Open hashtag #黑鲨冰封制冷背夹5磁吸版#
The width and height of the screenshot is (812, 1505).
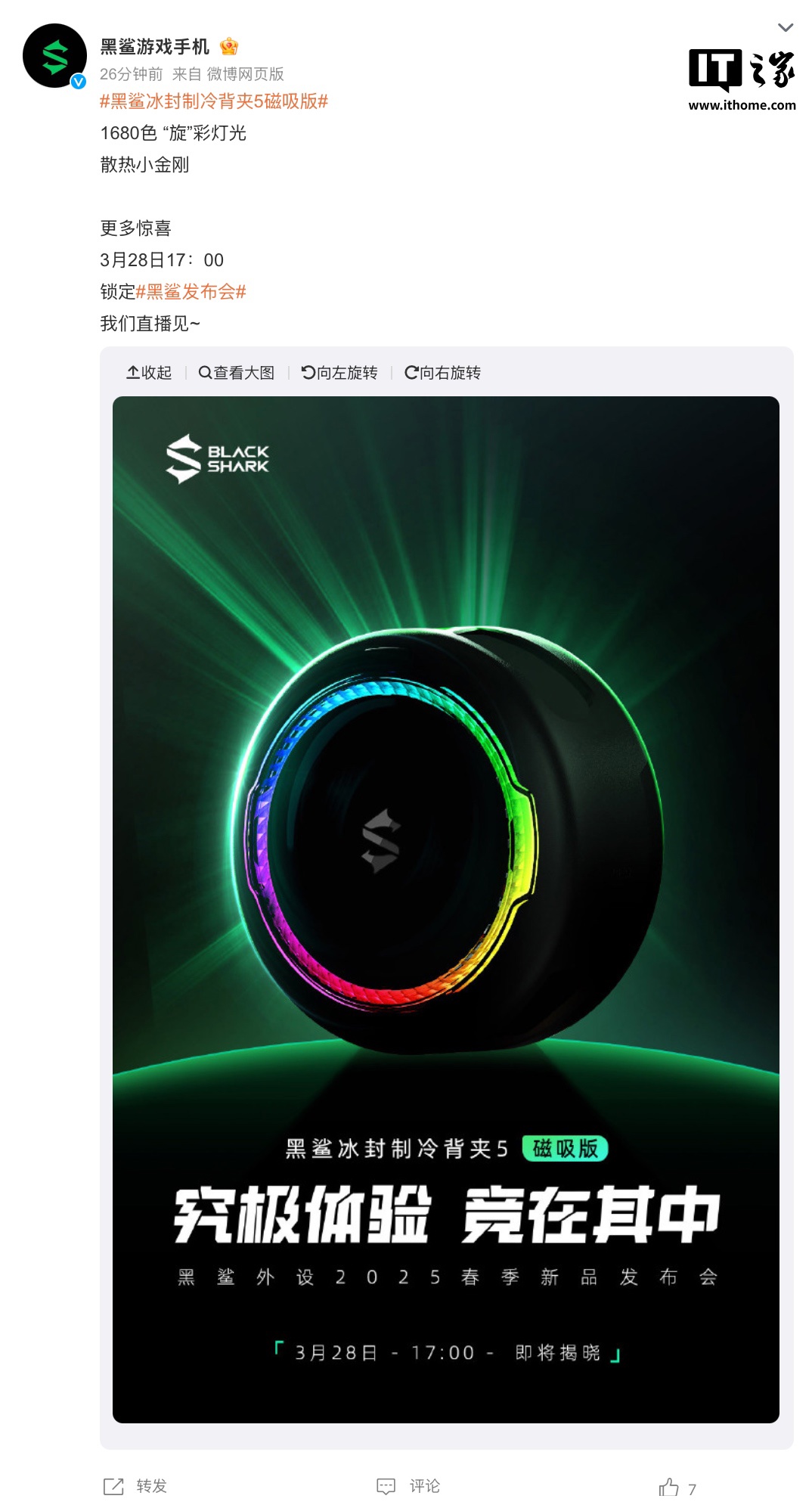pos(214,101)
